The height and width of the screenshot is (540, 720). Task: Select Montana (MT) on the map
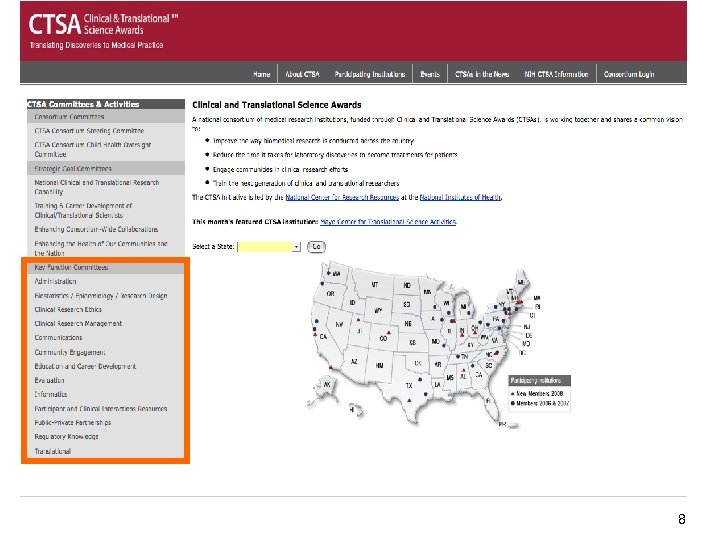pos(375,285)
